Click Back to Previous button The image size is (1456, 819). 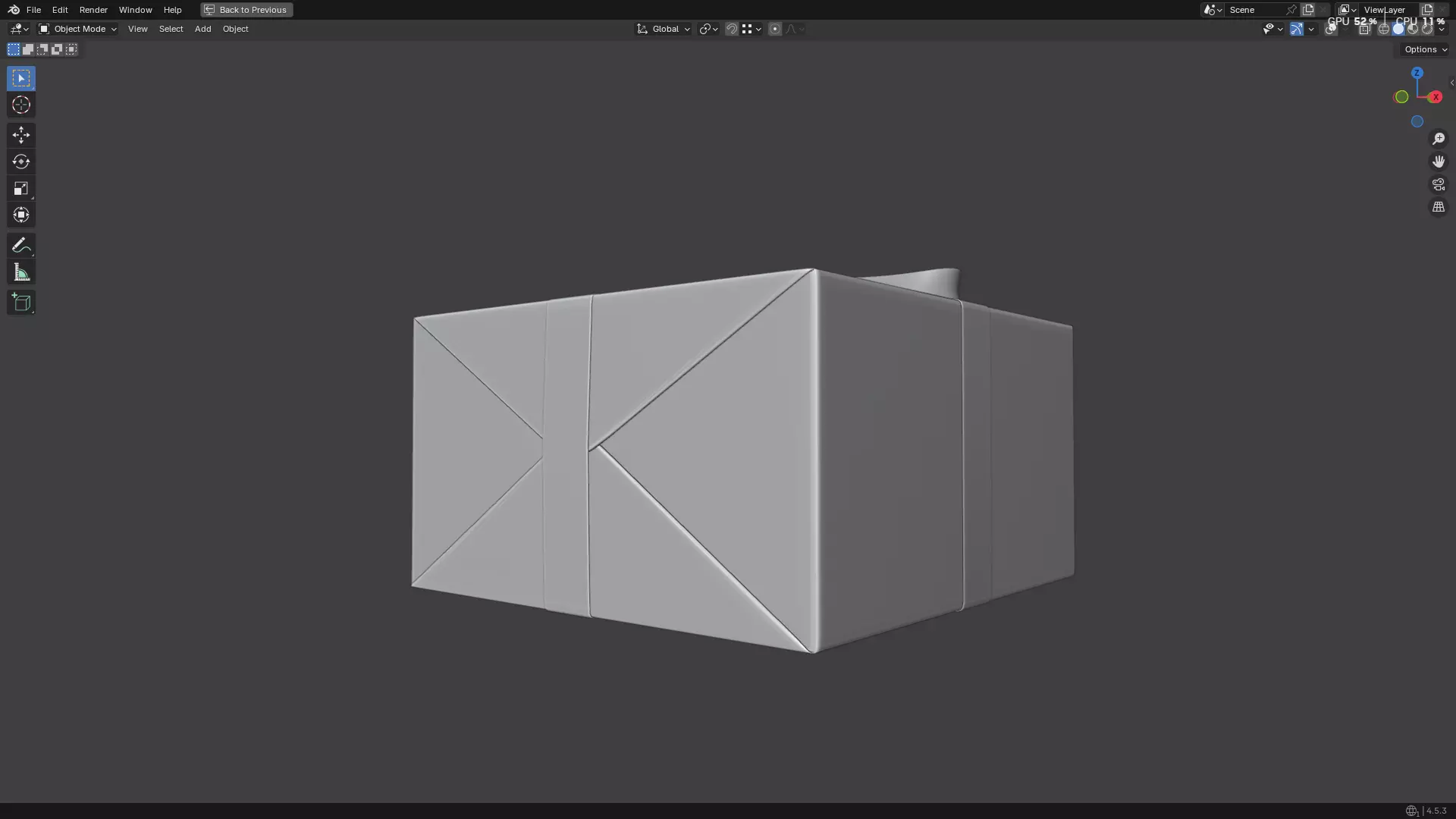246,10
